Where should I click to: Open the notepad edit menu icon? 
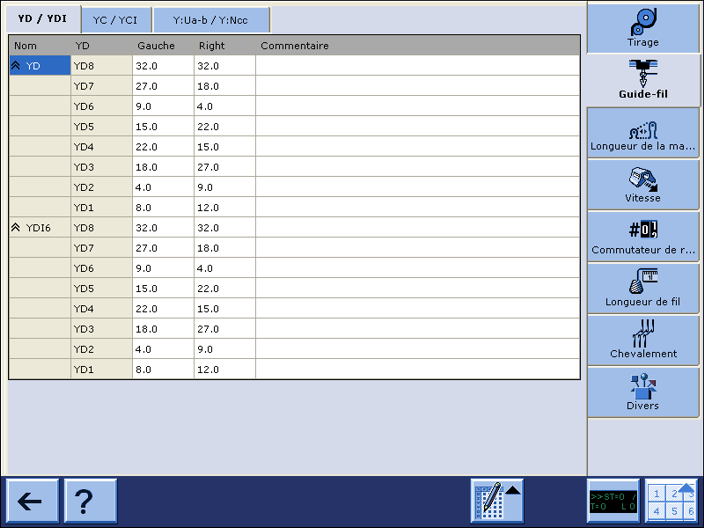coord(497,501)
